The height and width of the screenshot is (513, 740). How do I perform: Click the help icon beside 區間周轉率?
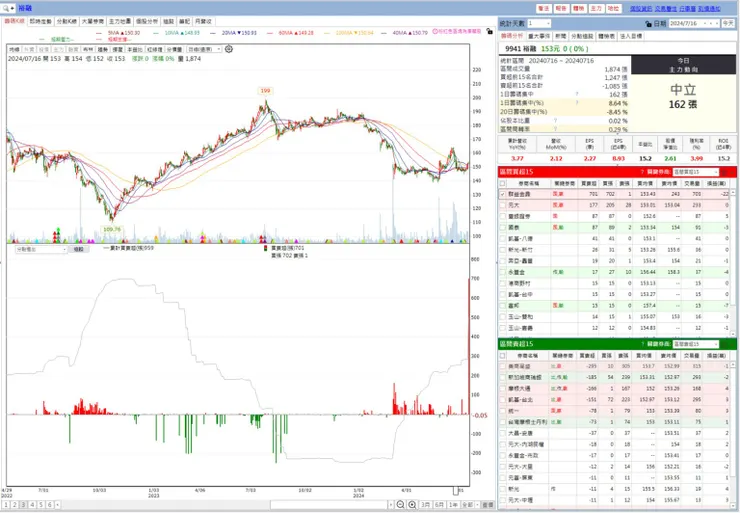pos(555,129)
